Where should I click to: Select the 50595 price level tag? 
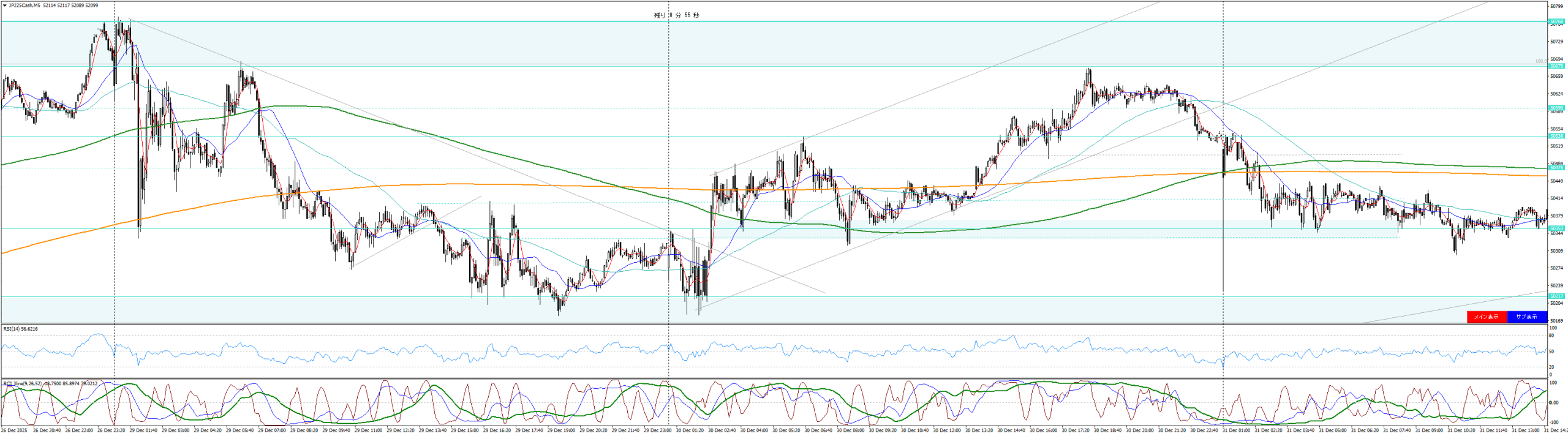[x=1556, y=108]
